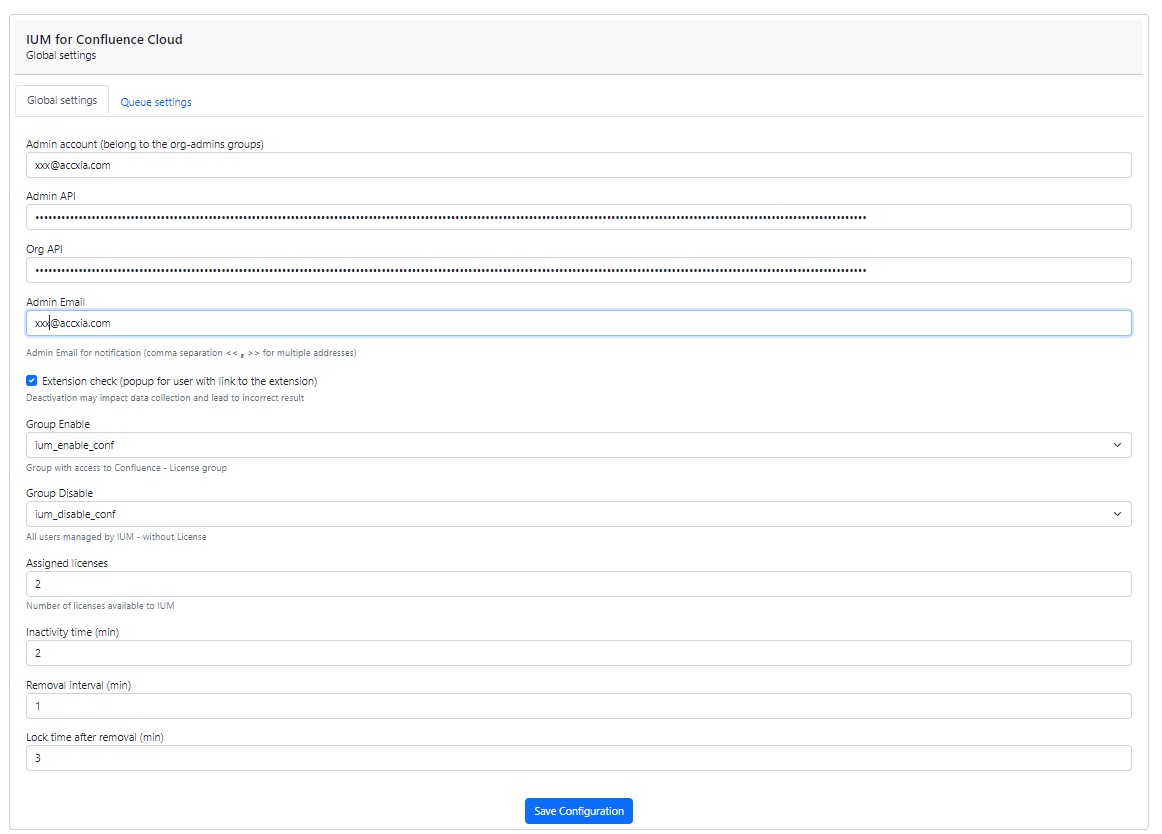Click the Lock time after removal field
1162x834 pixels.
tap(578, 758)
